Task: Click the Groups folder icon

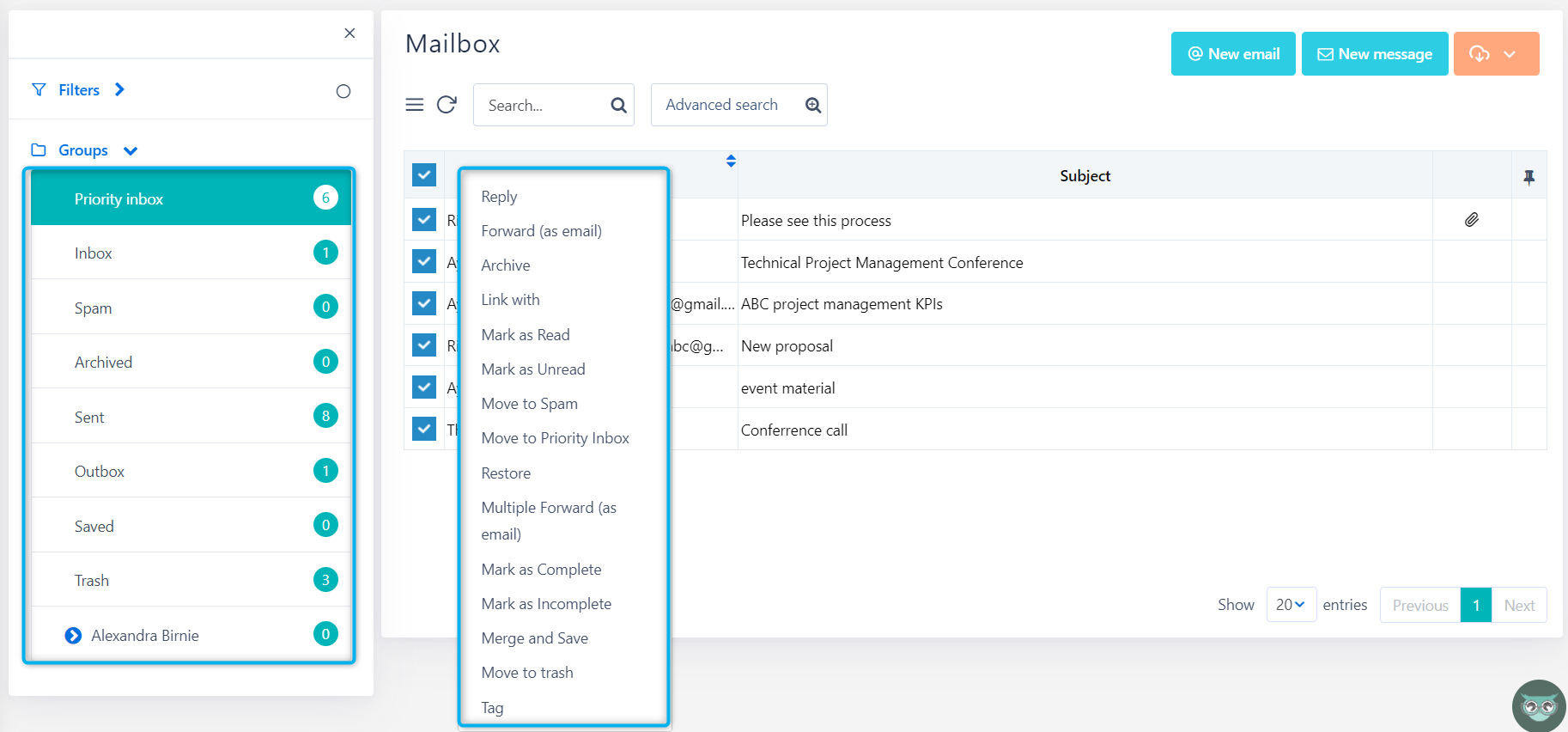Action: tap(39, 149)
